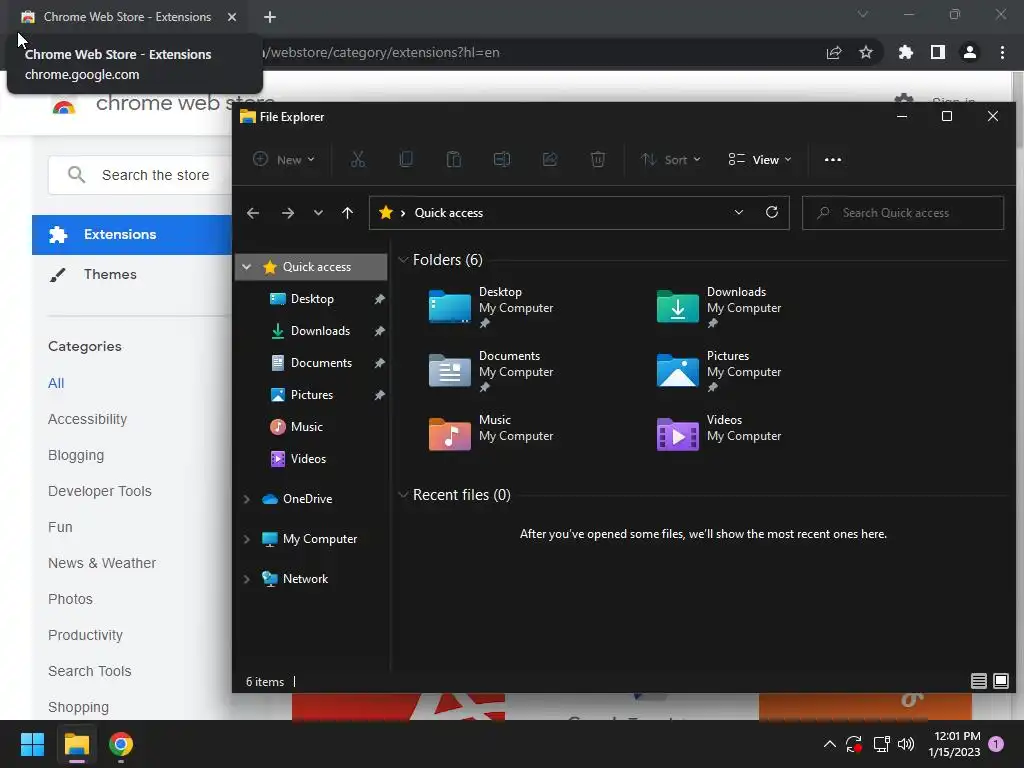
Task: Unpin Desktop in the navigation pane
Action: coord(379,299)
